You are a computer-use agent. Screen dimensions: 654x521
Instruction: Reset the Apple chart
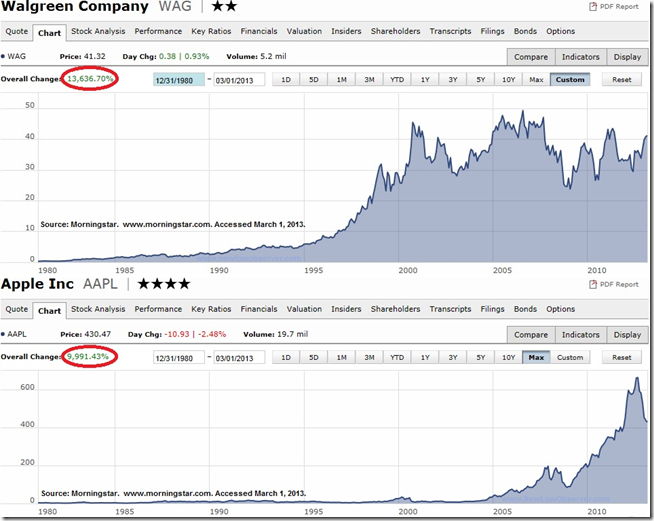621,357
